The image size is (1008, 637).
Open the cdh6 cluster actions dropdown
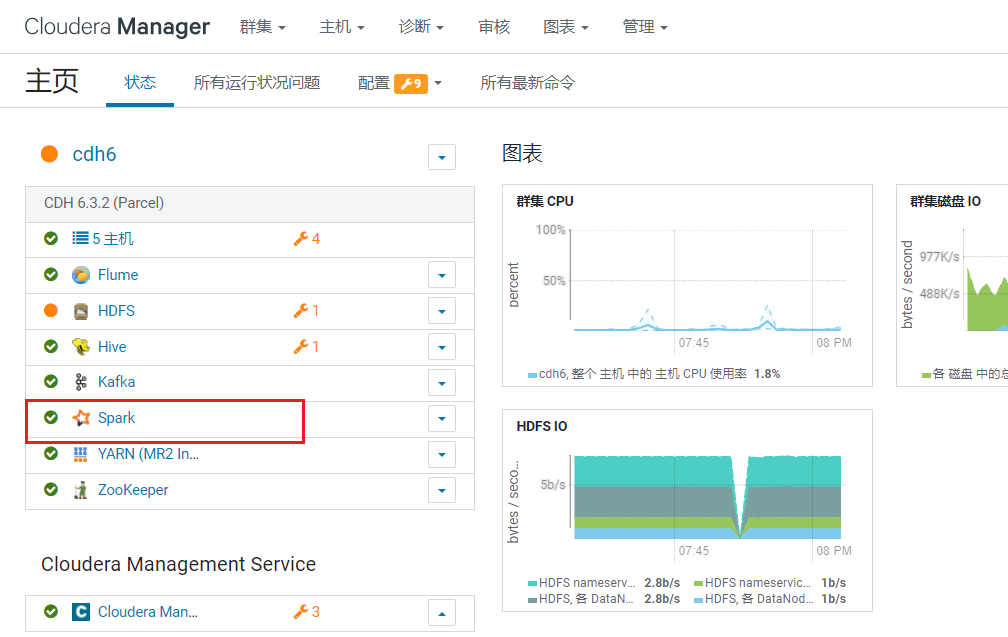(442, 157)
